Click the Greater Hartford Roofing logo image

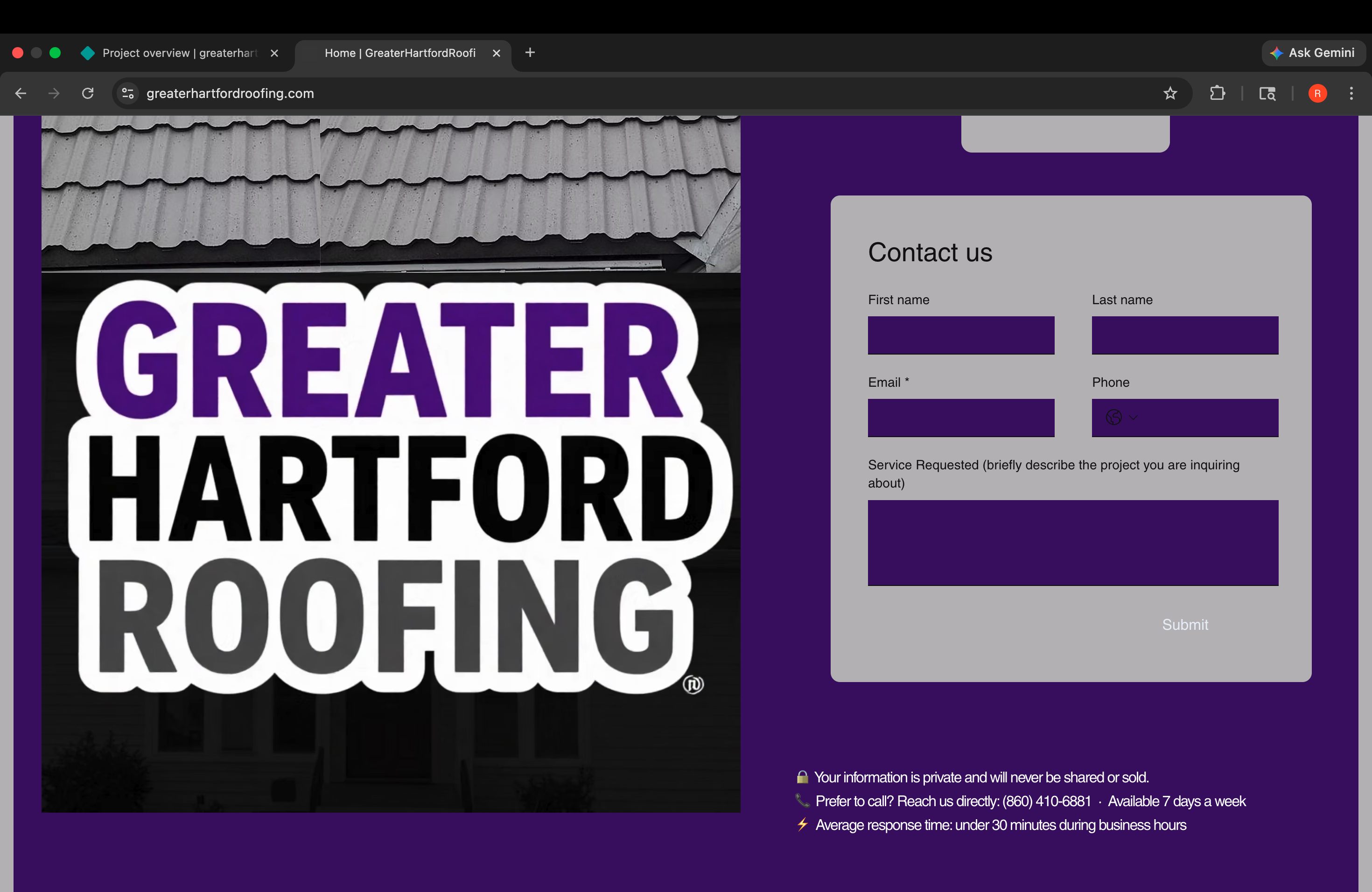point(391,543)
